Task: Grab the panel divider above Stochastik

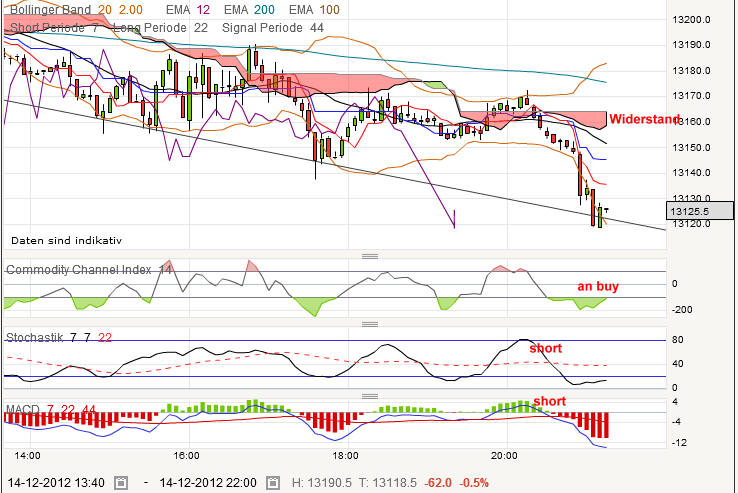Action: 370,324
